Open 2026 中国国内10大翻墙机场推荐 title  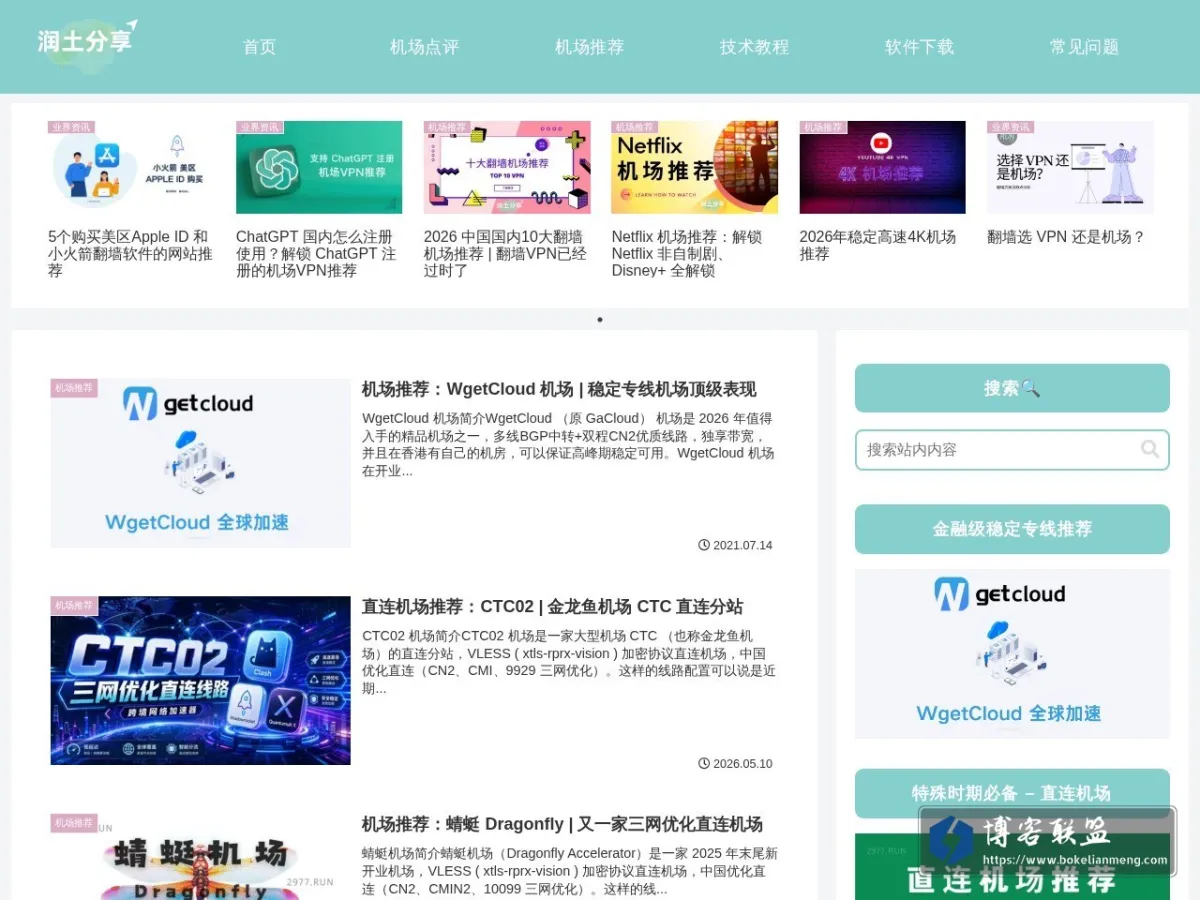pos(505,254)
